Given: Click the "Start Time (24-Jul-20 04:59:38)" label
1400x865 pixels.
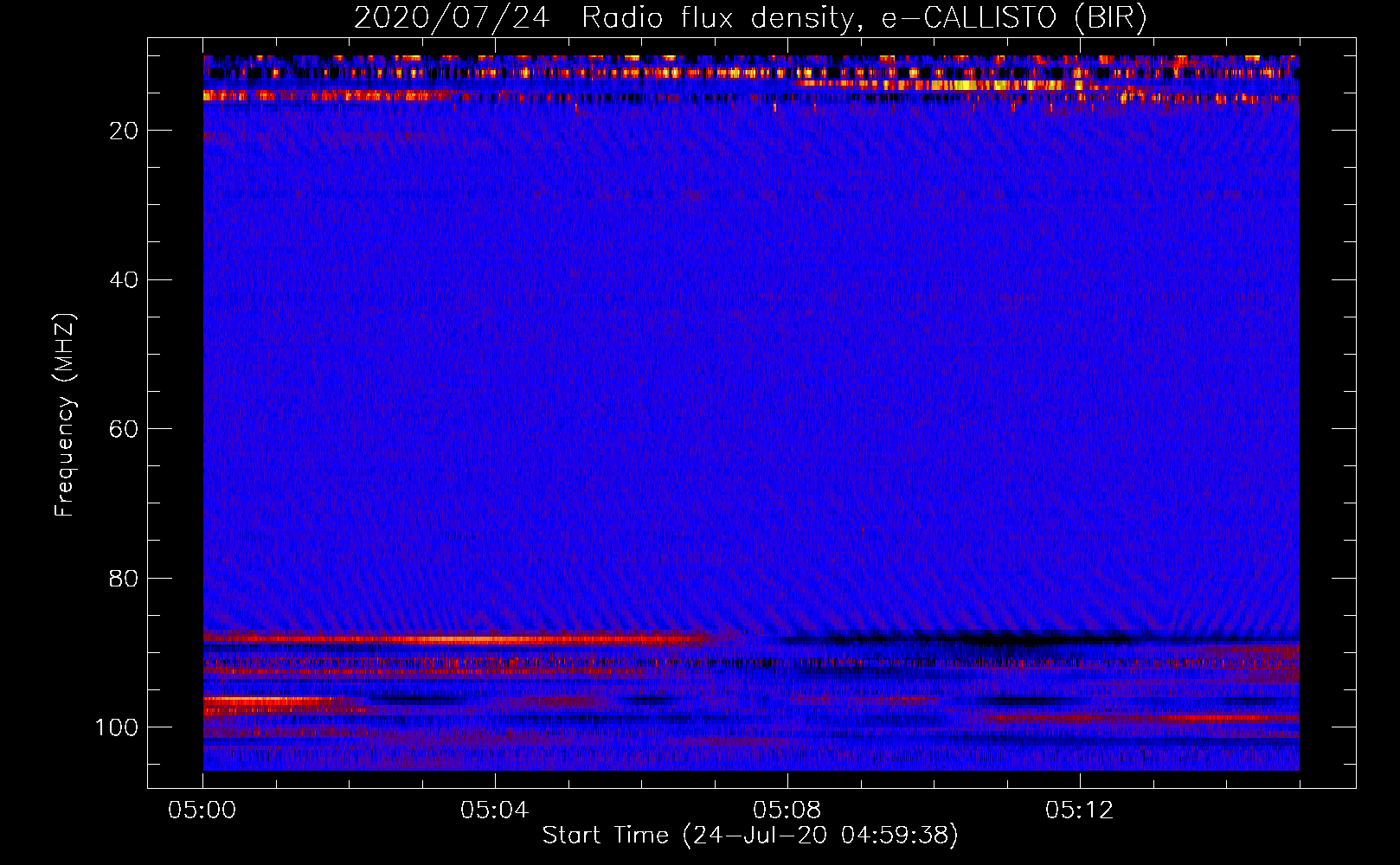Looking at the screenshot, I should (x=750, y=836).
